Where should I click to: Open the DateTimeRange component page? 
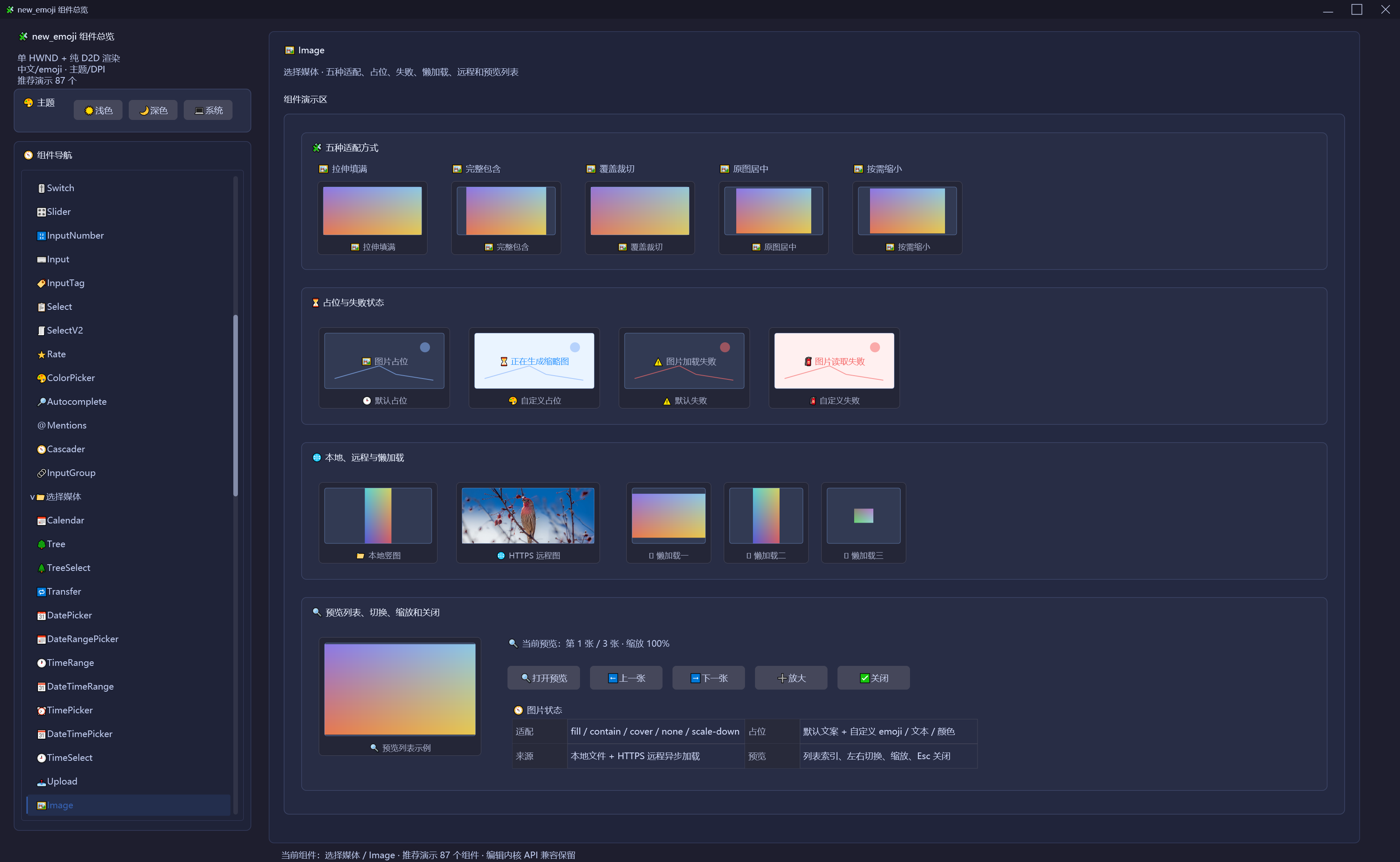point(128,686)
